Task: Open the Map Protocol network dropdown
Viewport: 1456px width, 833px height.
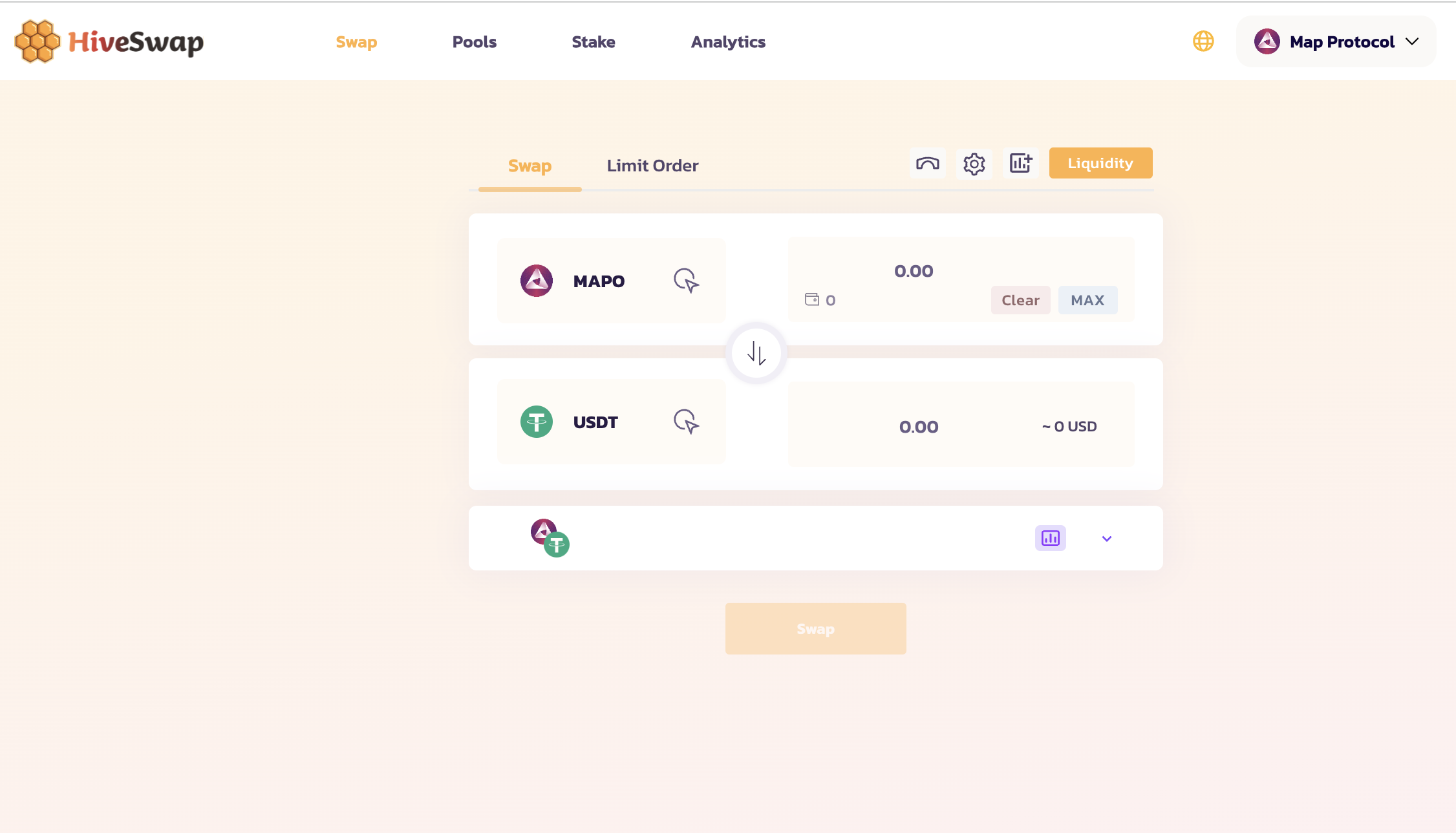Action: click(x=1336, y=42)
